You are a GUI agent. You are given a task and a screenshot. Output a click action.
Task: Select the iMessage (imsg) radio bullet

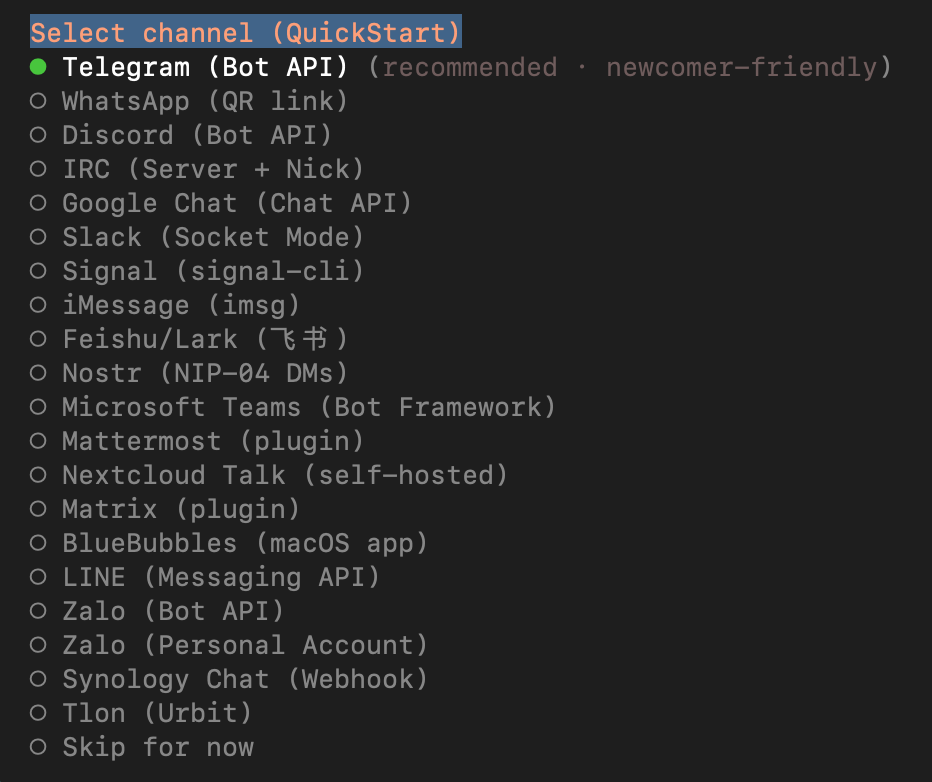39,305
